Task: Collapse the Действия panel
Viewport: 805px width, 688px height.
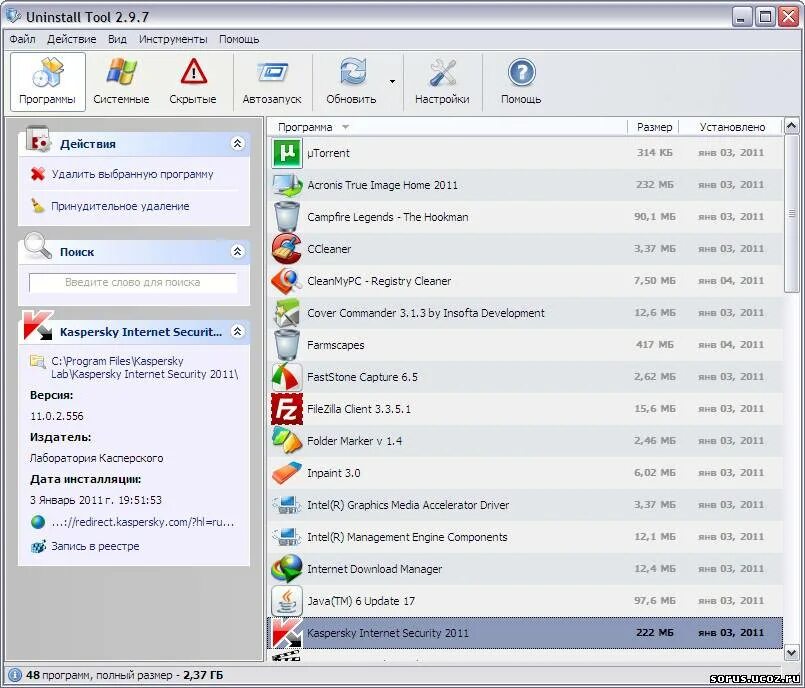Action: (x=238, y=143)
